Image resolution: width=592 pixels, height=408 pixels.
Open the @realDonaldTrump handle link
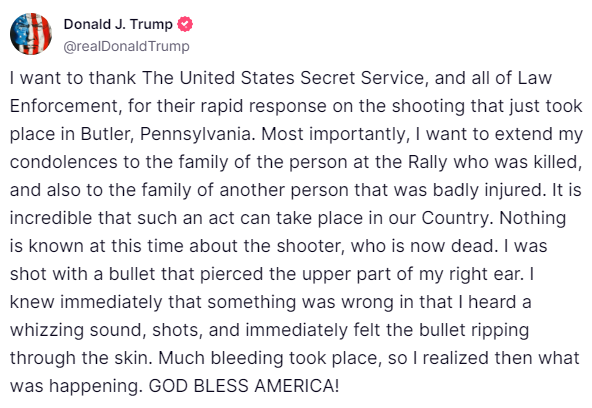pyautogui.click(x=126, y=46)
